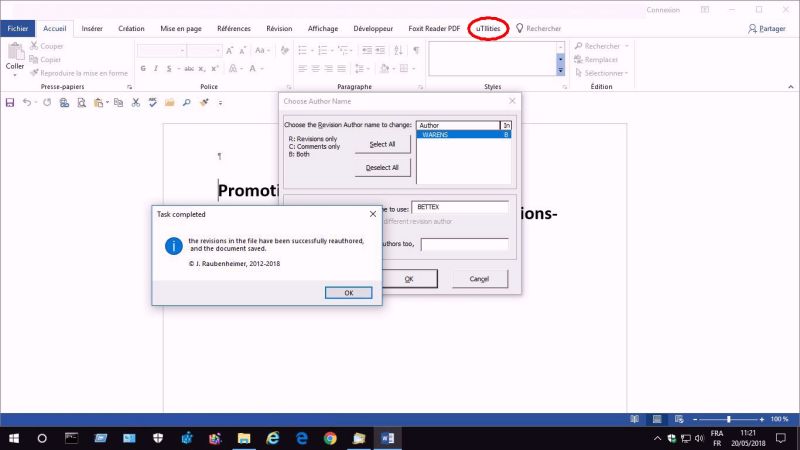Open the font size combo box
Viewport: 800px width, 450px height.
click(x=204, y=50)
